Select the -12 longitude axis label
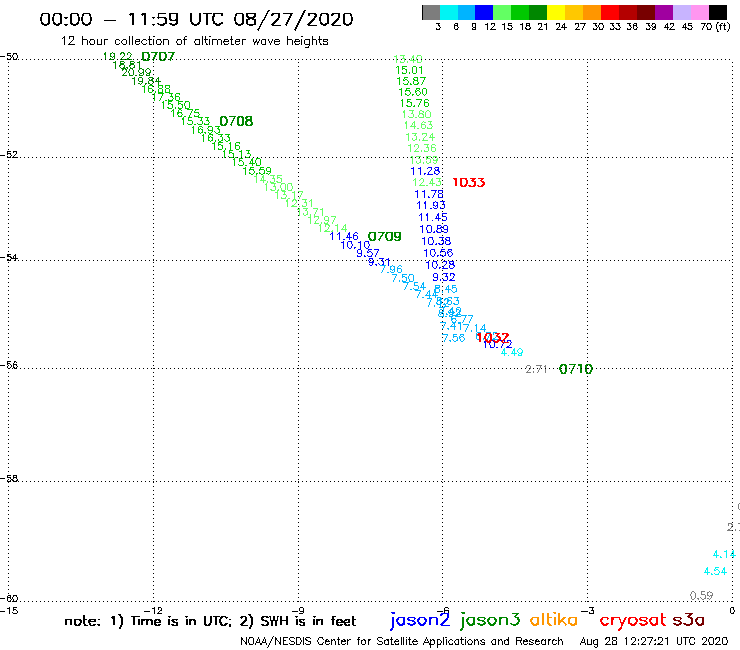 click(153, 610)
